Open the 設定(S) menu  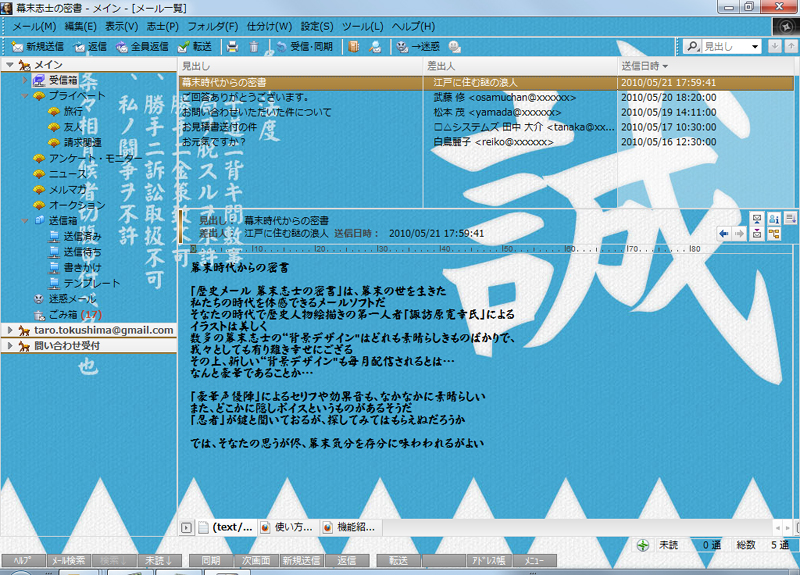317,27
